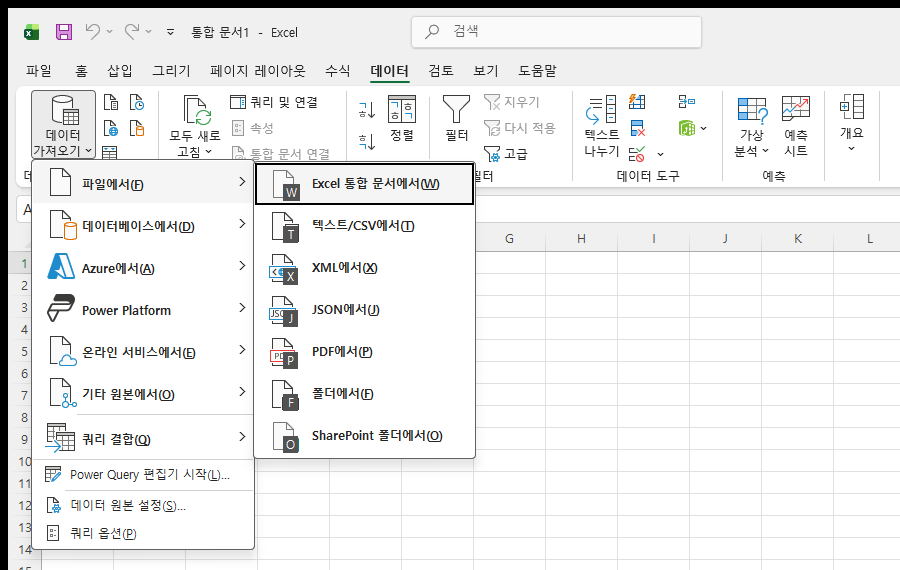Click the 검색 search box
The height and width of the screenshot is (570, 900).
point(556,32)
